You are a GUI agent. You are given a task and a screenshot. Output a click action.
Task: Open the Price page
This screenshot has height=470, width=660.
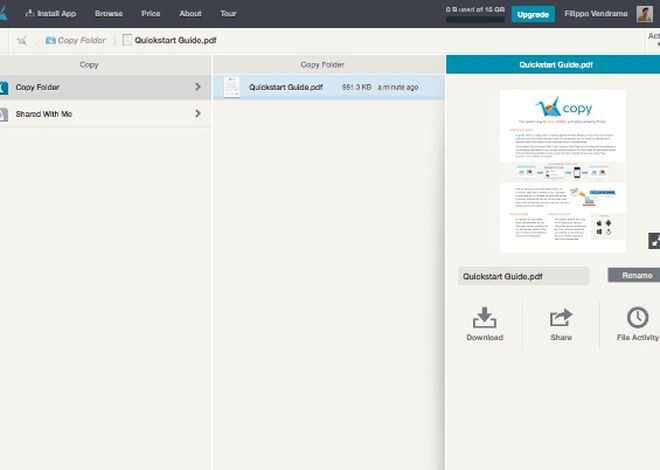(x=151, y=13)
